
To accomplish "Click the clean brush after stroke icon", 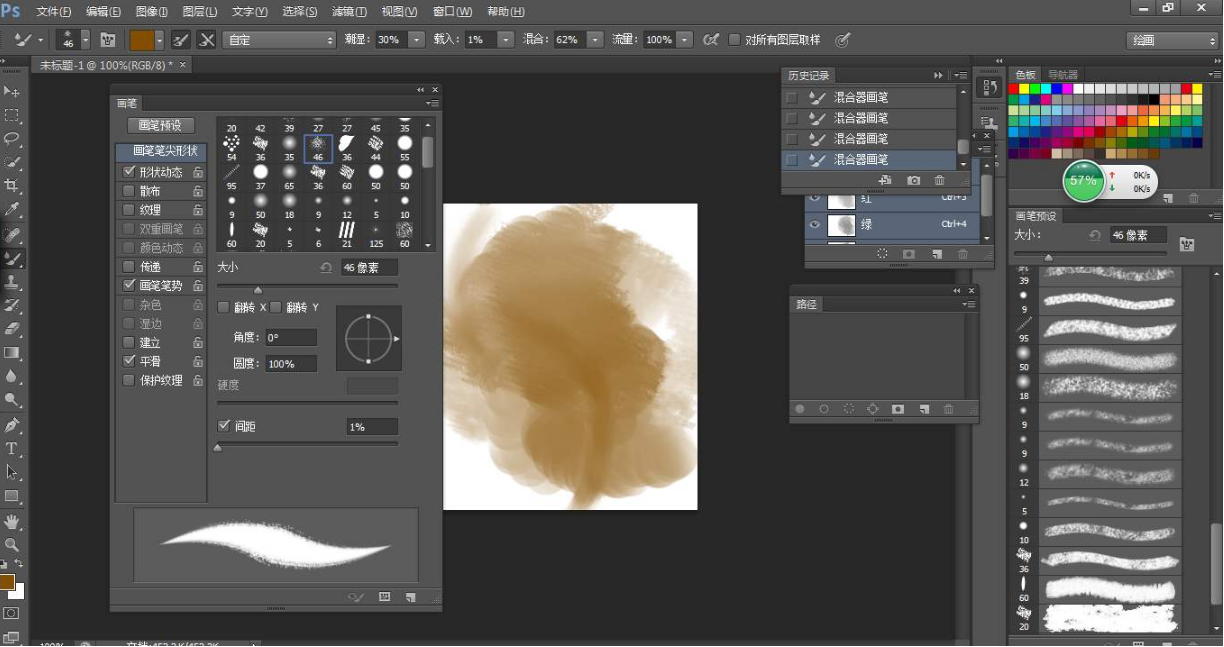I will pyautogui.click(x=207, y=40).
